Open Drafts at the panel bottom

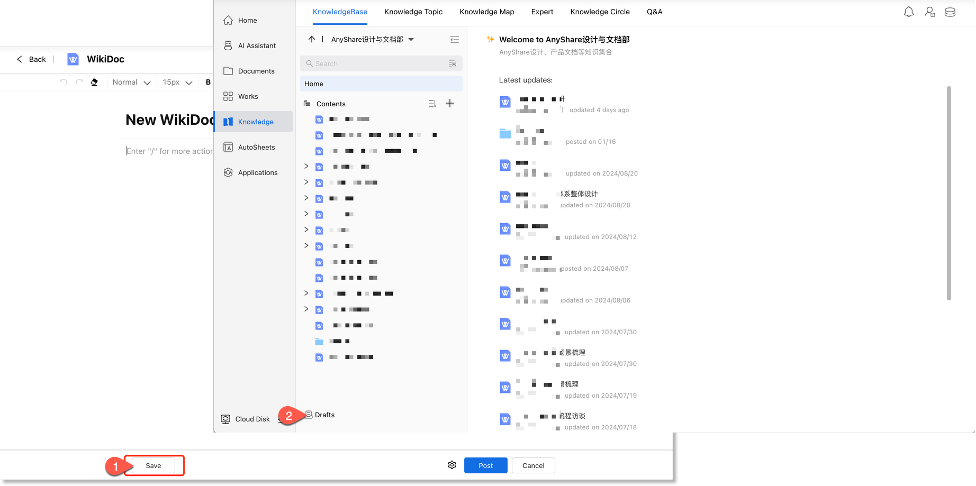tap(323, 414)
